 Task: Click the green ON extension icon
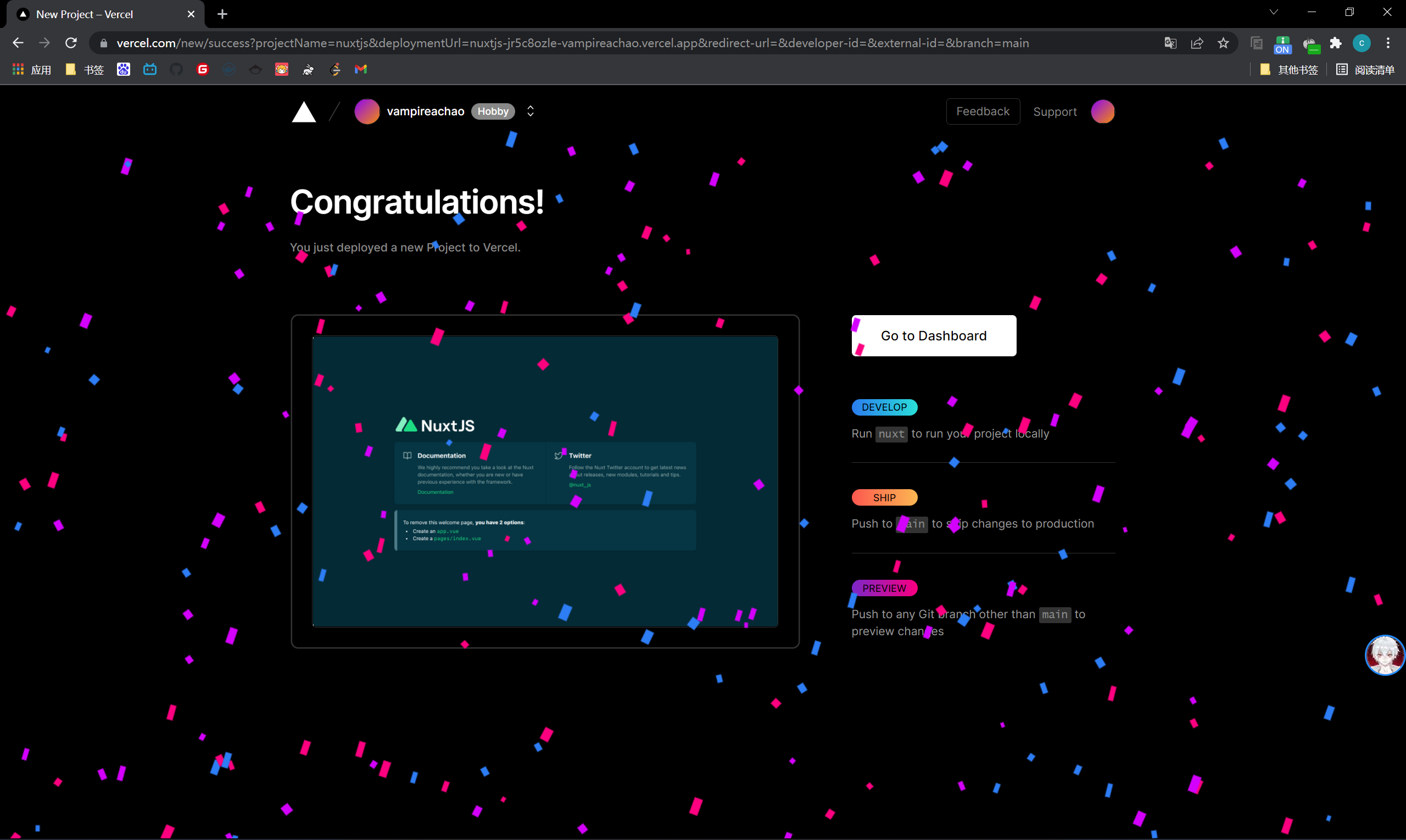(x=1282, y=44)
